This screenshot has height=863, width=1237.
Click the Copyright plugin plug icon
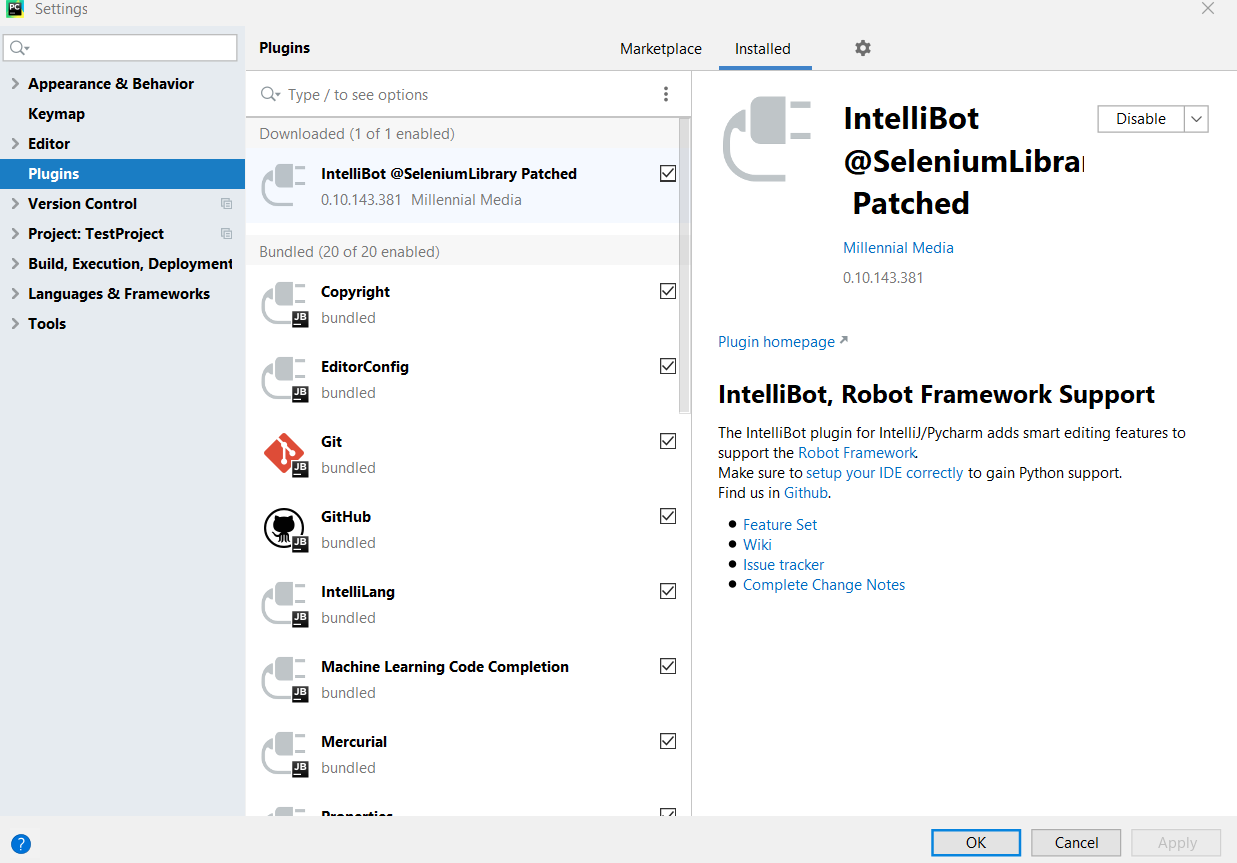(284, 304)
